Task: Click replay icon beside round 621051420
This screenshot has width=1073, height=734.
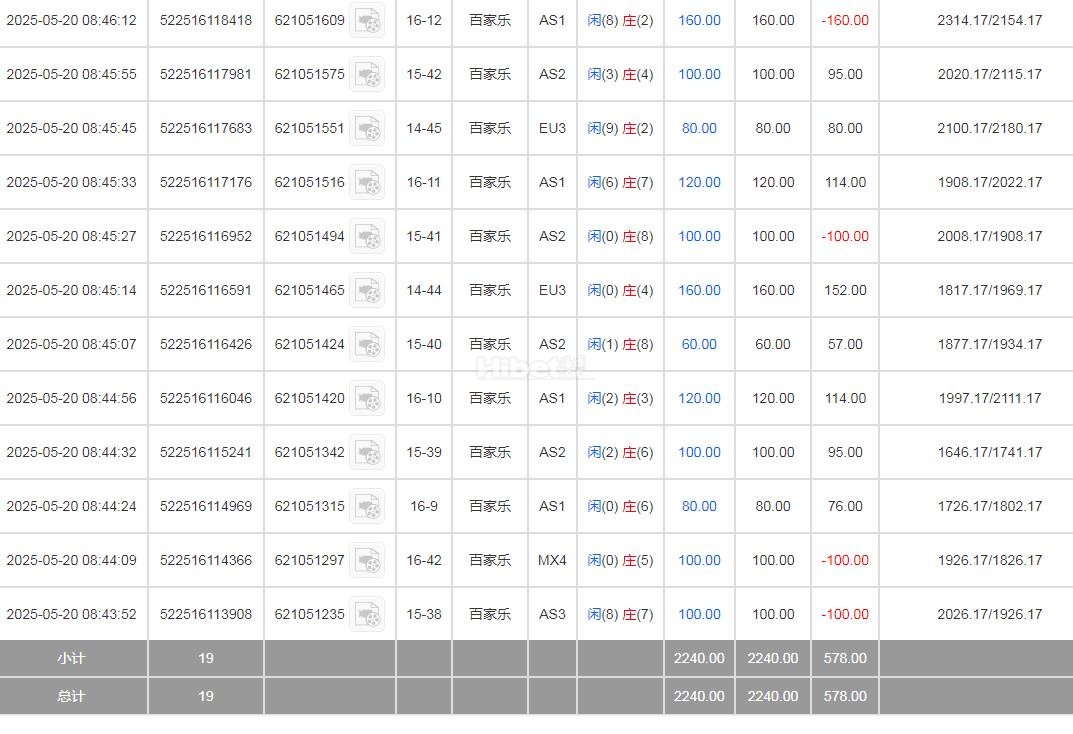Action: coord(367,398)
